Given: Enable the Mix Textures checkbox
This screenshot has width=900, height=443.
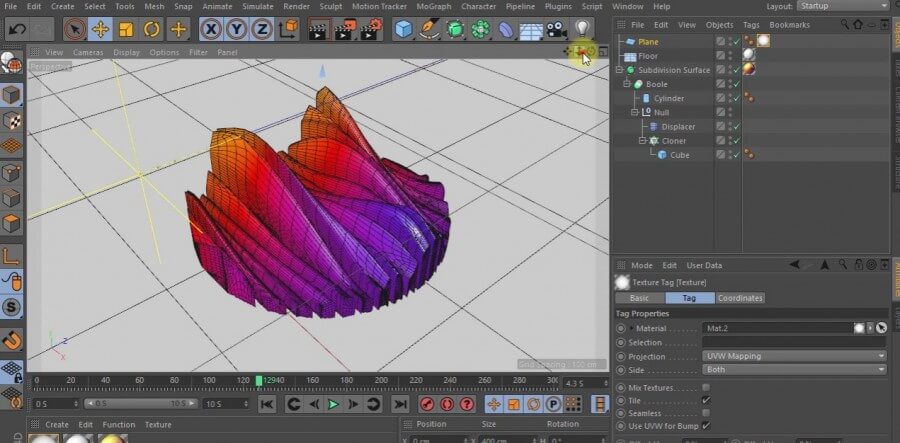Looking at the screenshot, I should click(706, 387).
